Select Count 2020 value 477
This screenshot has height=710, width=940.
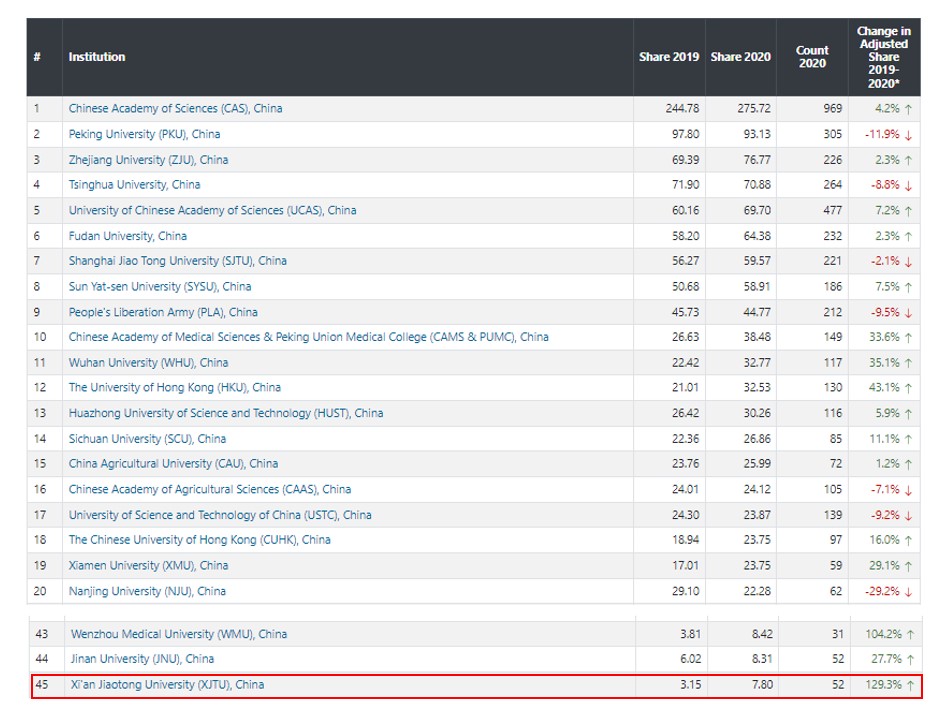click(x=833, y=210)
